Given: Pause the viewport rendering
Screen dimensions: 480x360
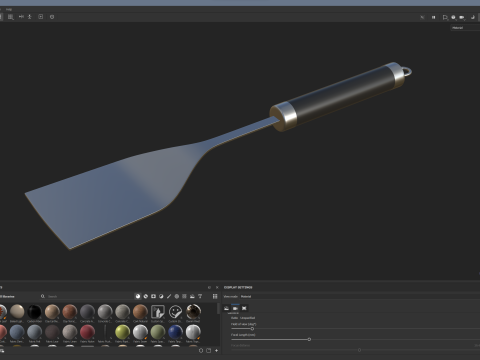Looking at the screenshot, I should pyautogui.click(x=433, y=17).
